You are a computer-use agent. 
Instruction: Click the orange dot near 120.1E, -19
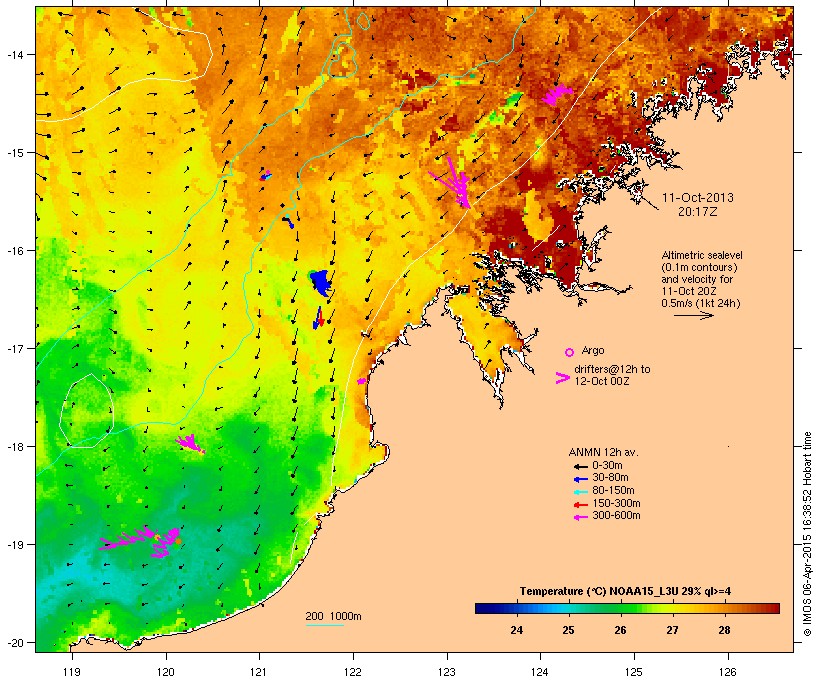click(x=178, y=541)
